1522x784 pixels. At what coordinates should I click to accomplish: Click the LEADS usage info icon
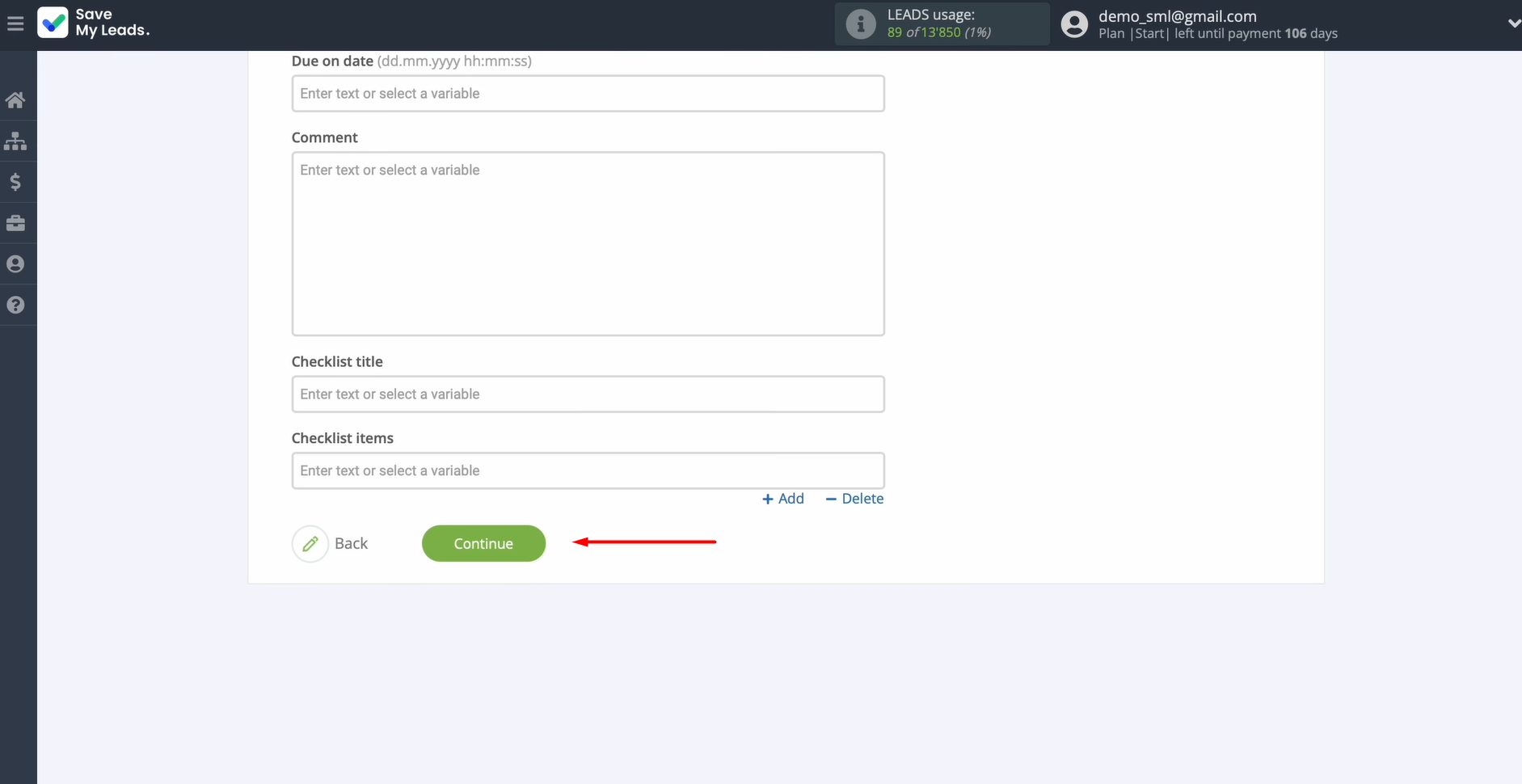point(860,24)
